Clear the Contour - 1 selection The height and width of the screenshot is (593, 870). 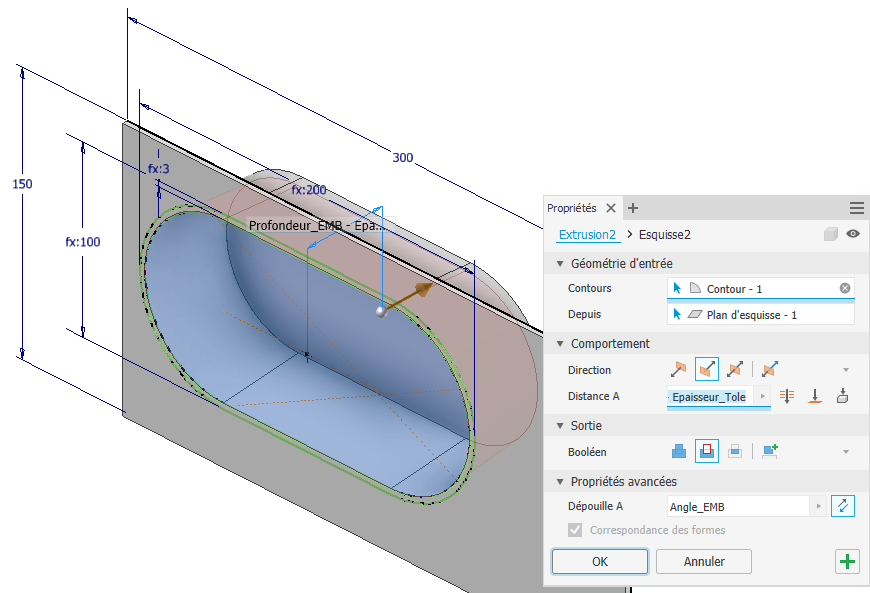(x=845, y=288)
